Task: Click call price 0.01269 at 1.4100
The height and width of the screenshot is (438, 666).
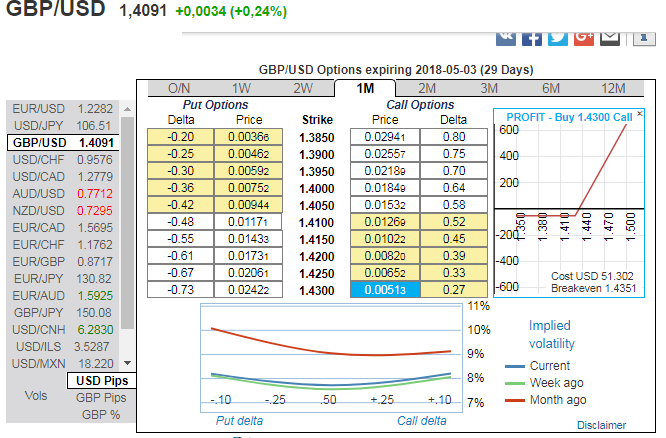Action: click(385, 222)
